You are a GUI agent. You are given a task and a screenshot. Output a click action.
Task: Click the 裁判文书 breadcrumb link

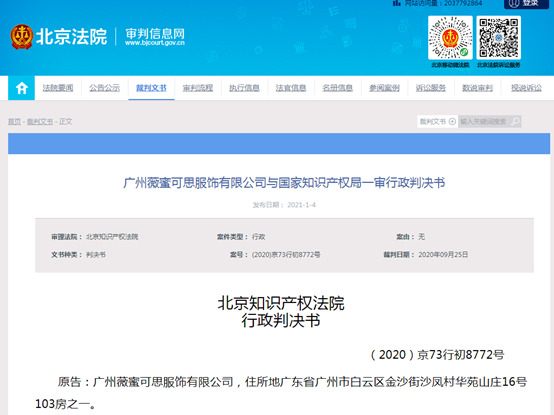pos(40,122)
